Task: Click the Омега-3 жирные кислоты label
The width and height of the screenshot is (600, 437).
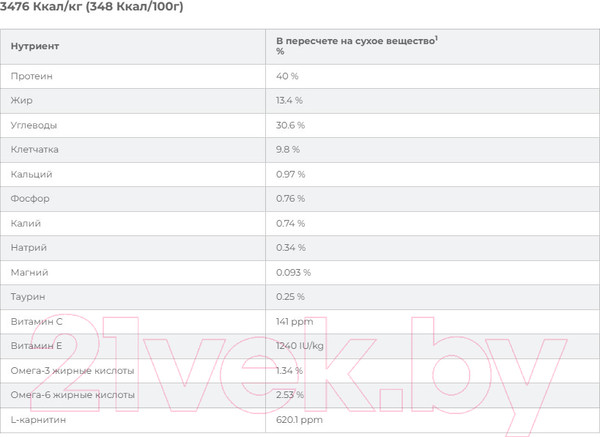Action: [72, 371]
